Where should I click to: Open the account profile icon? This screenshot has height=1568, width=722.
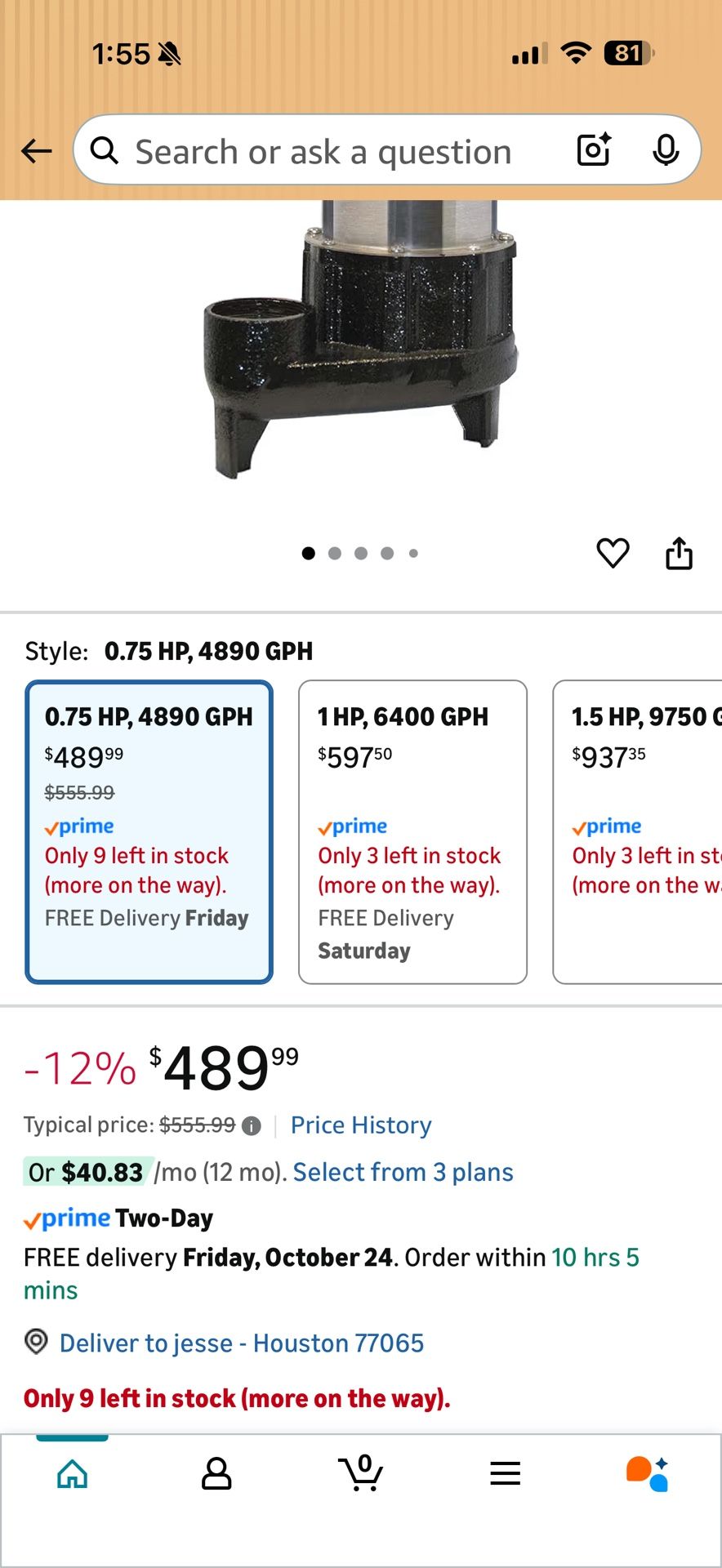pyautogui.click(x=216, y=1474)
